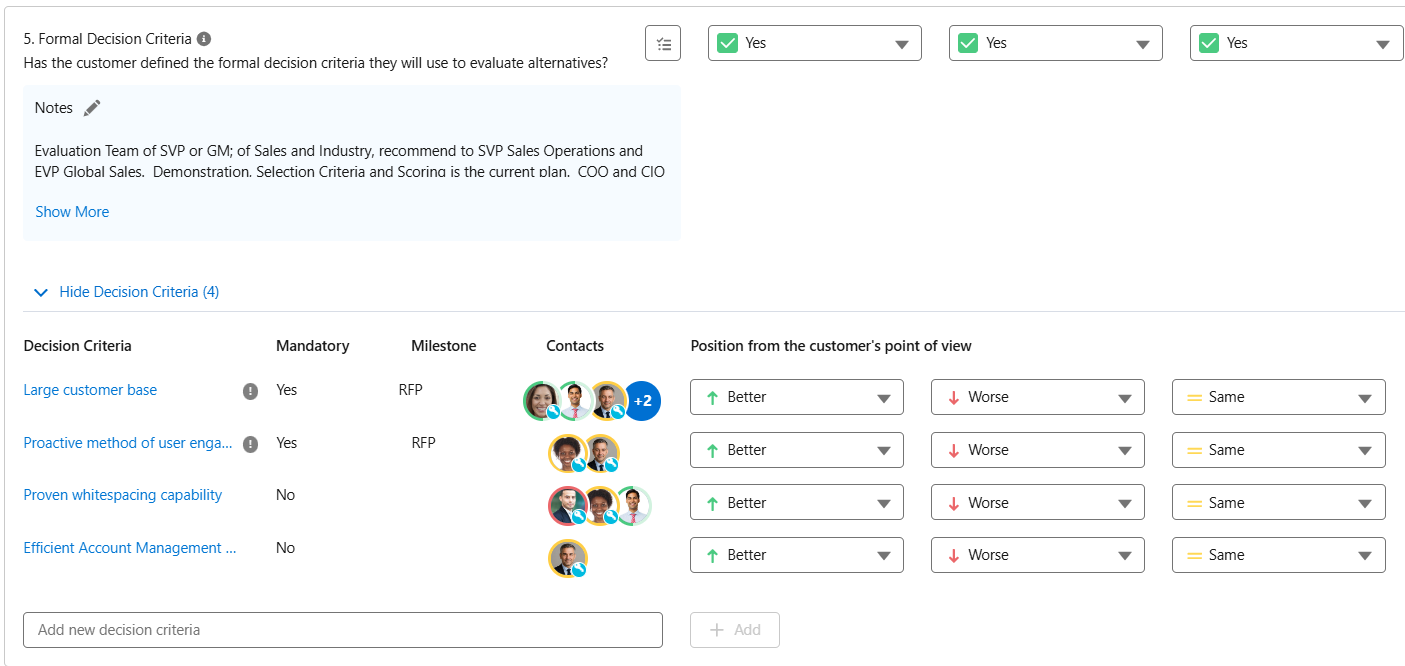Open Better dropdown for Large customer base

tap(797, 397)
